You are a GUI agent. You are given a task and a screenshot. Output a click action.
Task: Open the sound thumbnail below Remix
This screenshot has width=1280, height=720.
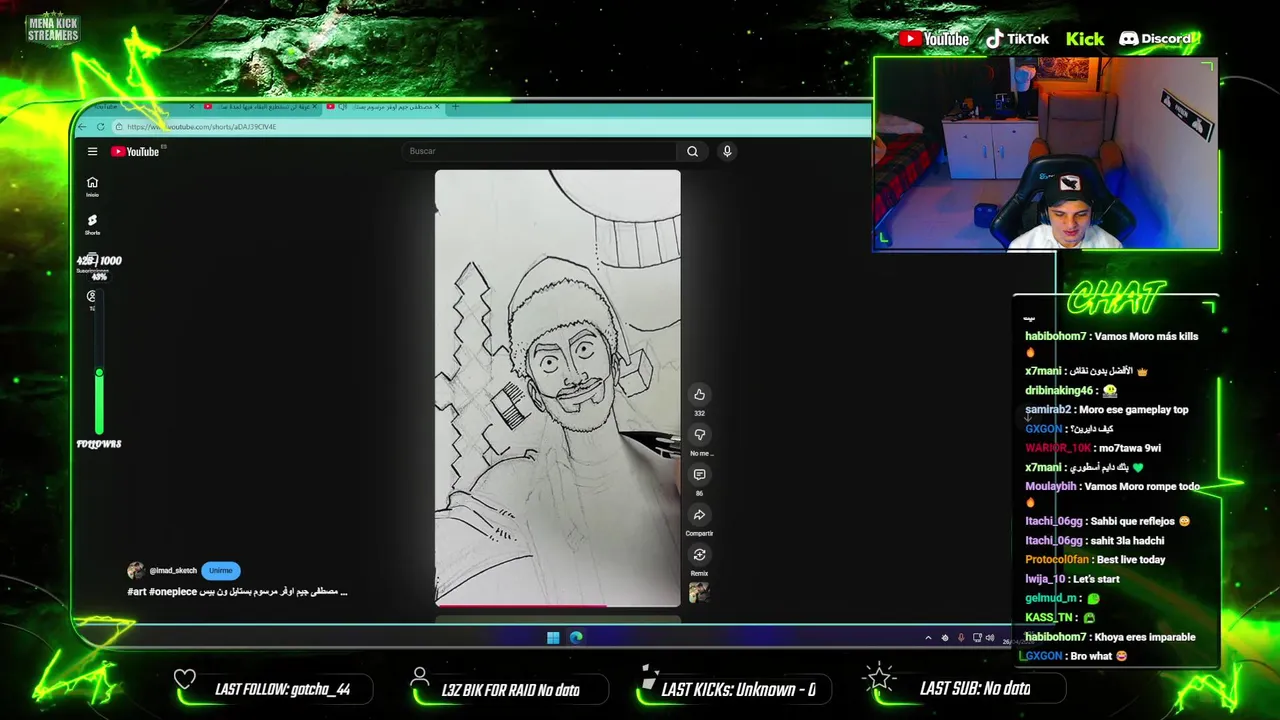coord(699,592)
